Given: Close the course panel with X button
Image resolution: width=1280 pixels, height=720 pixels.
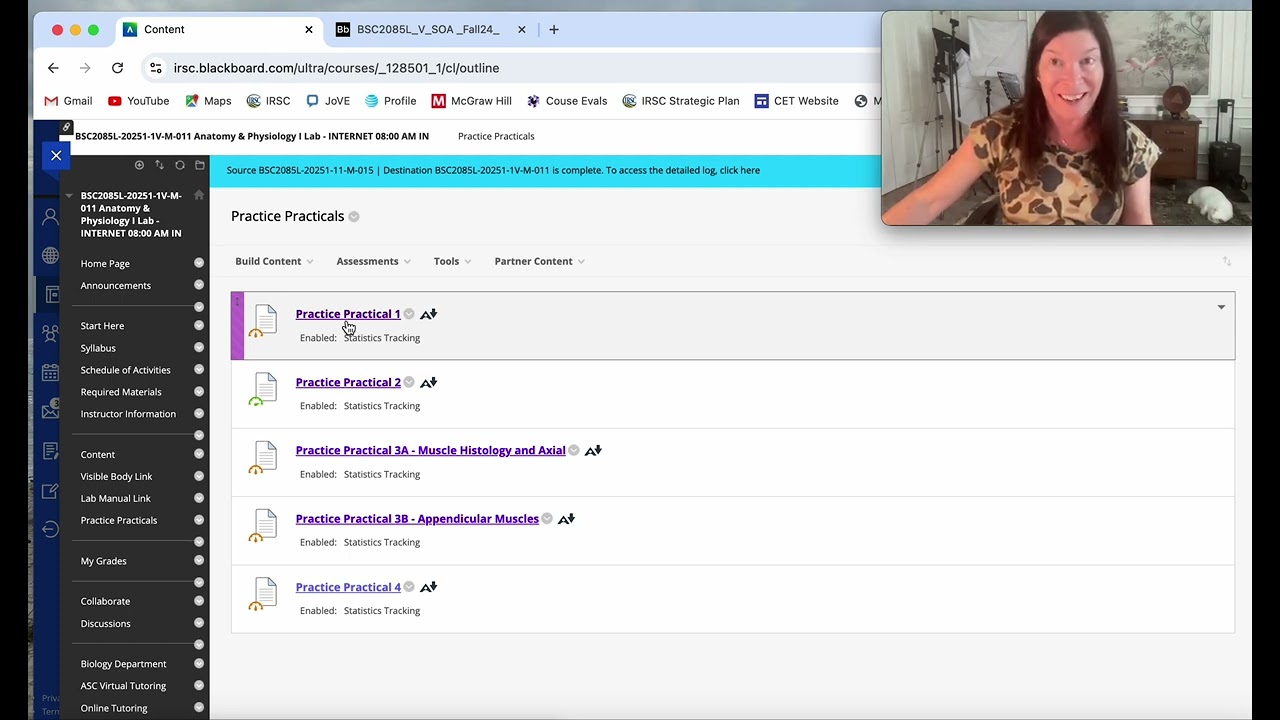Looking at the screenshot, I should [56, 155].
